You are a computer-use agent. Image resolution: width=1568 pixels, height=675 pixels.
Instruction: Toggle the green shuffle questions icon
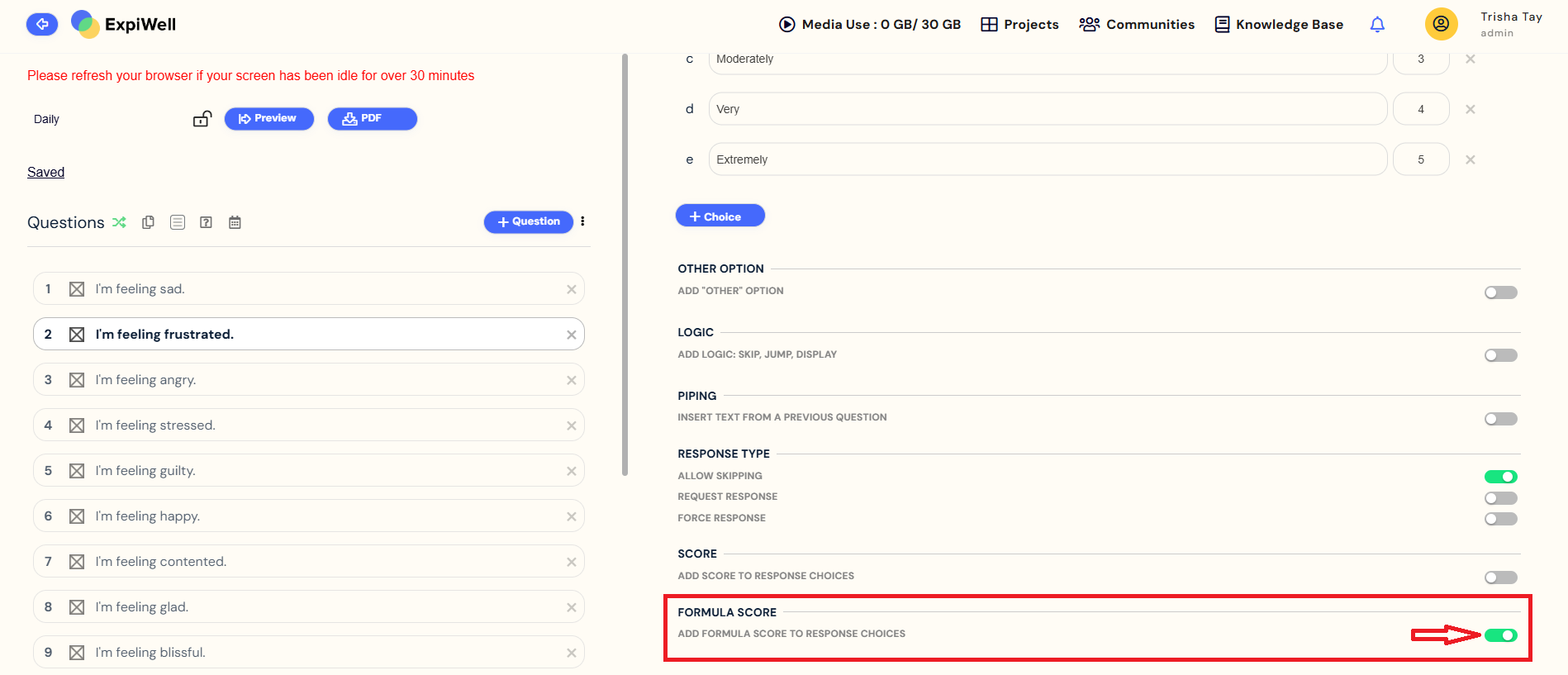click(120, 222)
